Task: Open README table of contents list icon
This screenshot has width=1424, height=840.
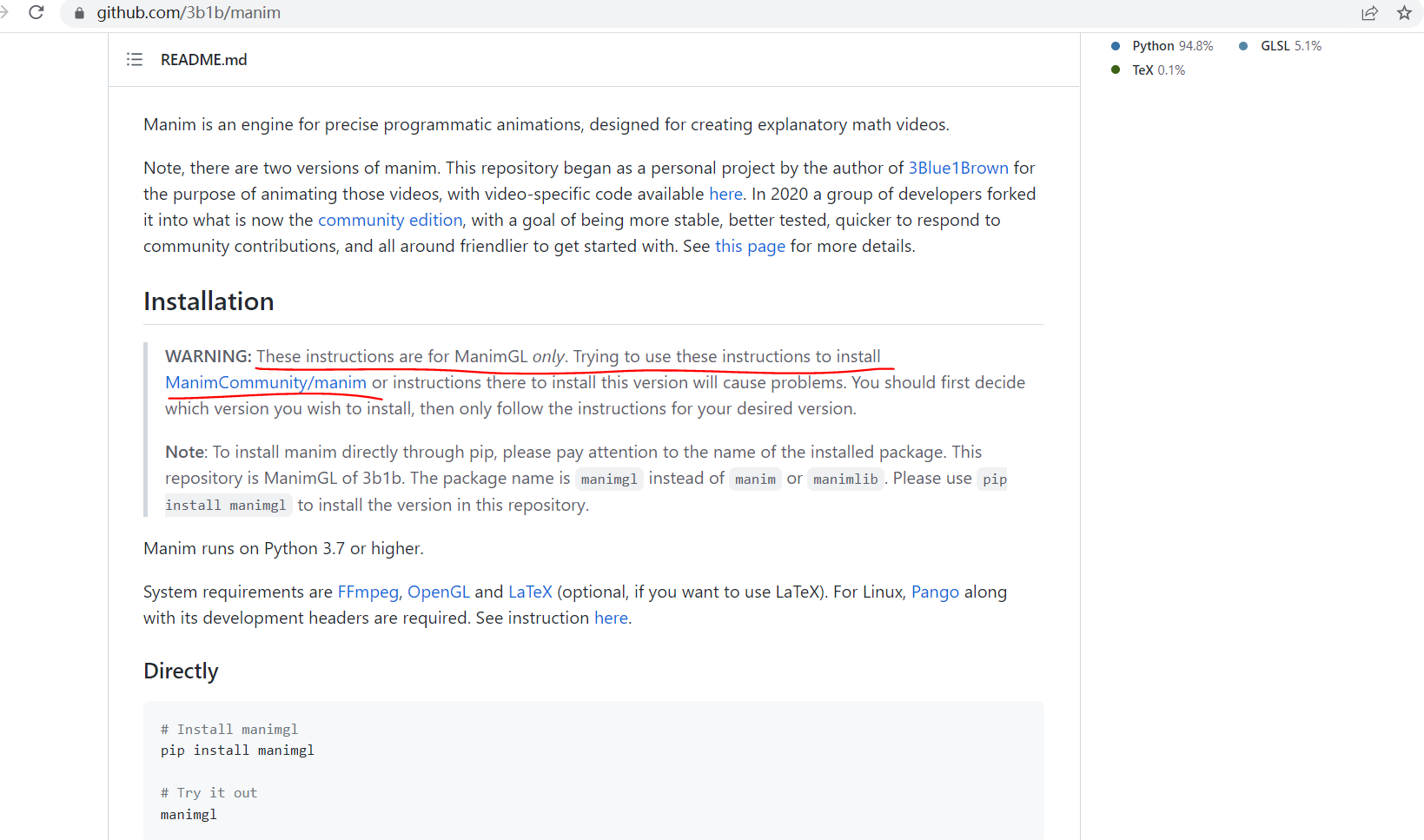Action: click(135, 59)
